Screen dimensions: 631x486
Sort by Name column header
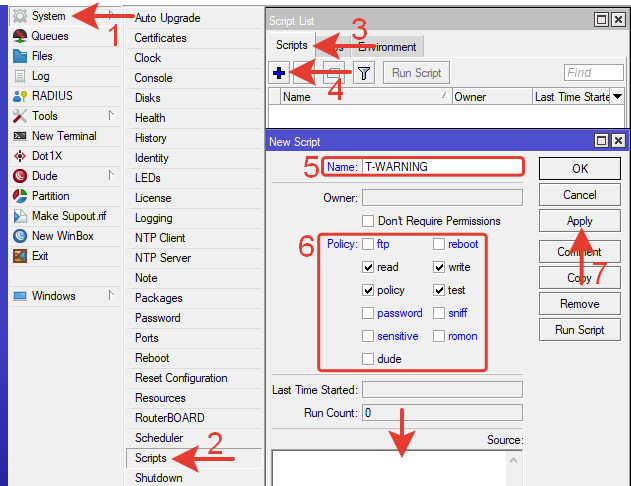click(x=365, y=97)
